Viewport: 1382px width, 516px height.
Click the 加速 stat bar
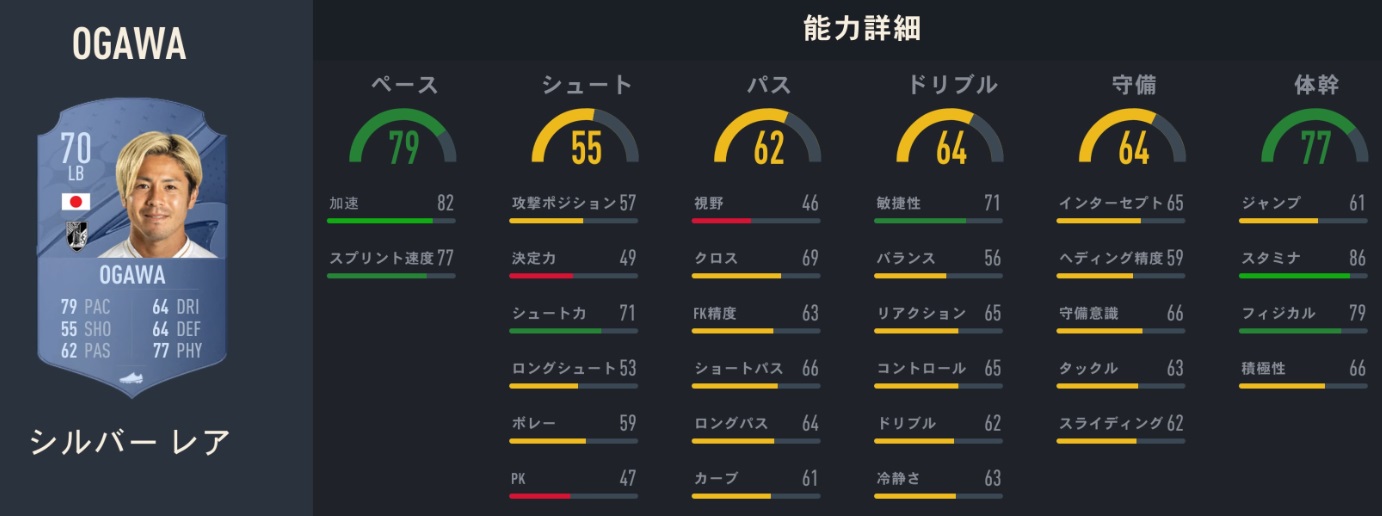coord(390,221)
